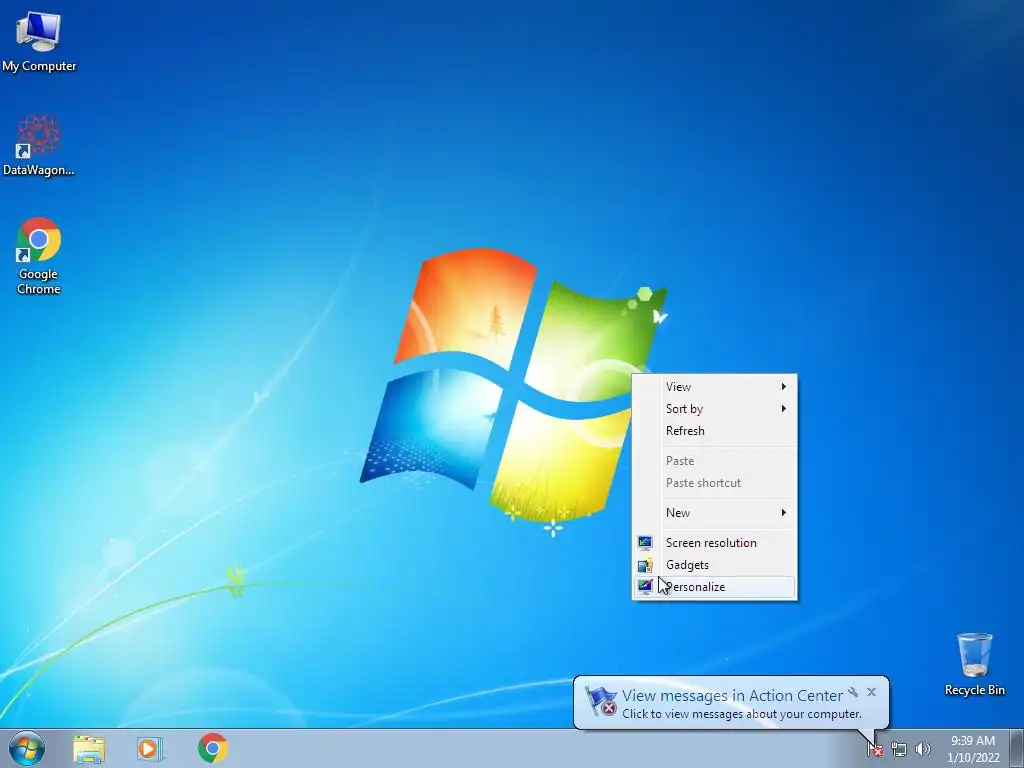Choose Personalize in the context menu
This screenshot has width=1024, height=768.
coord(714,586)
